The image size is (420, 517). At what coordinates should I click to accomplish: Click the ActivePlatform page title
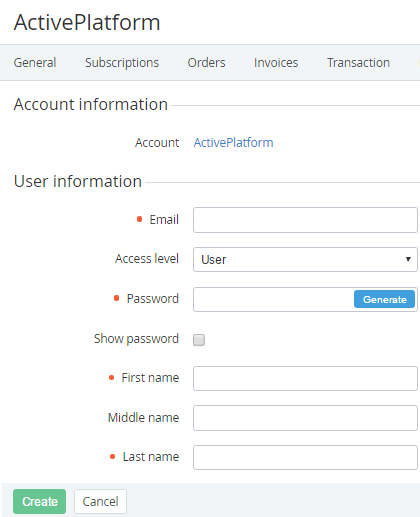click(87, 22)
